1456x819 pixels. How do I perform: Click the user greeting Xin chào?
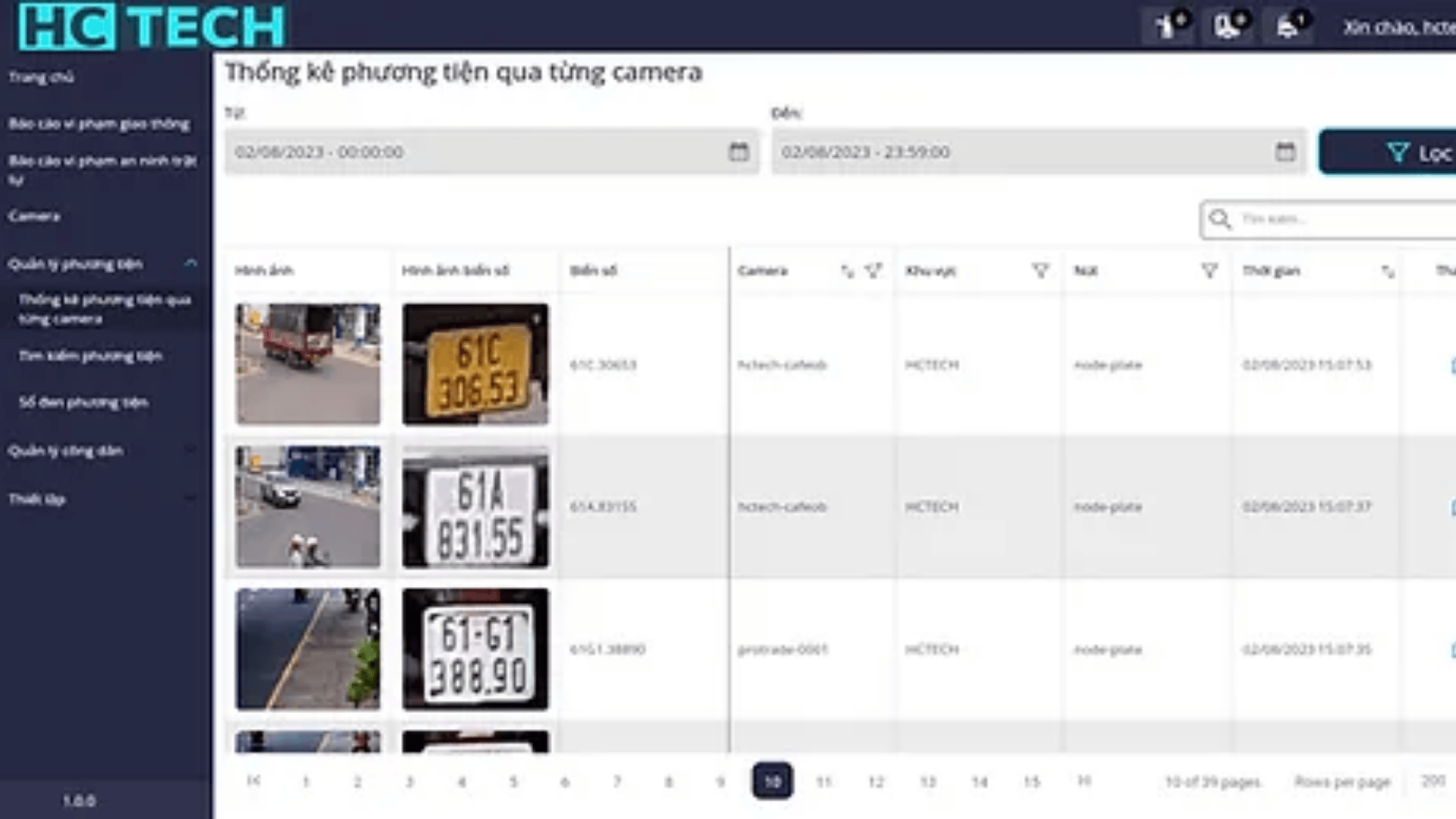coord(1399,27)
